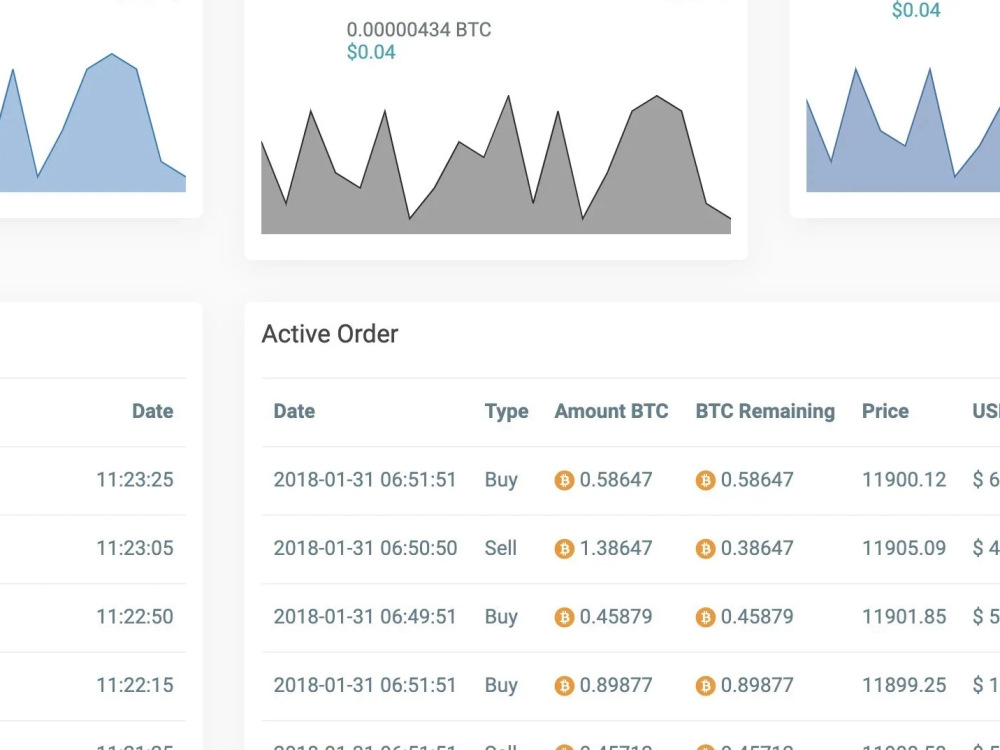This screenshot has height=750, width=1000.
Task: Select time 11:22:15 in left table
Action: 135,686
